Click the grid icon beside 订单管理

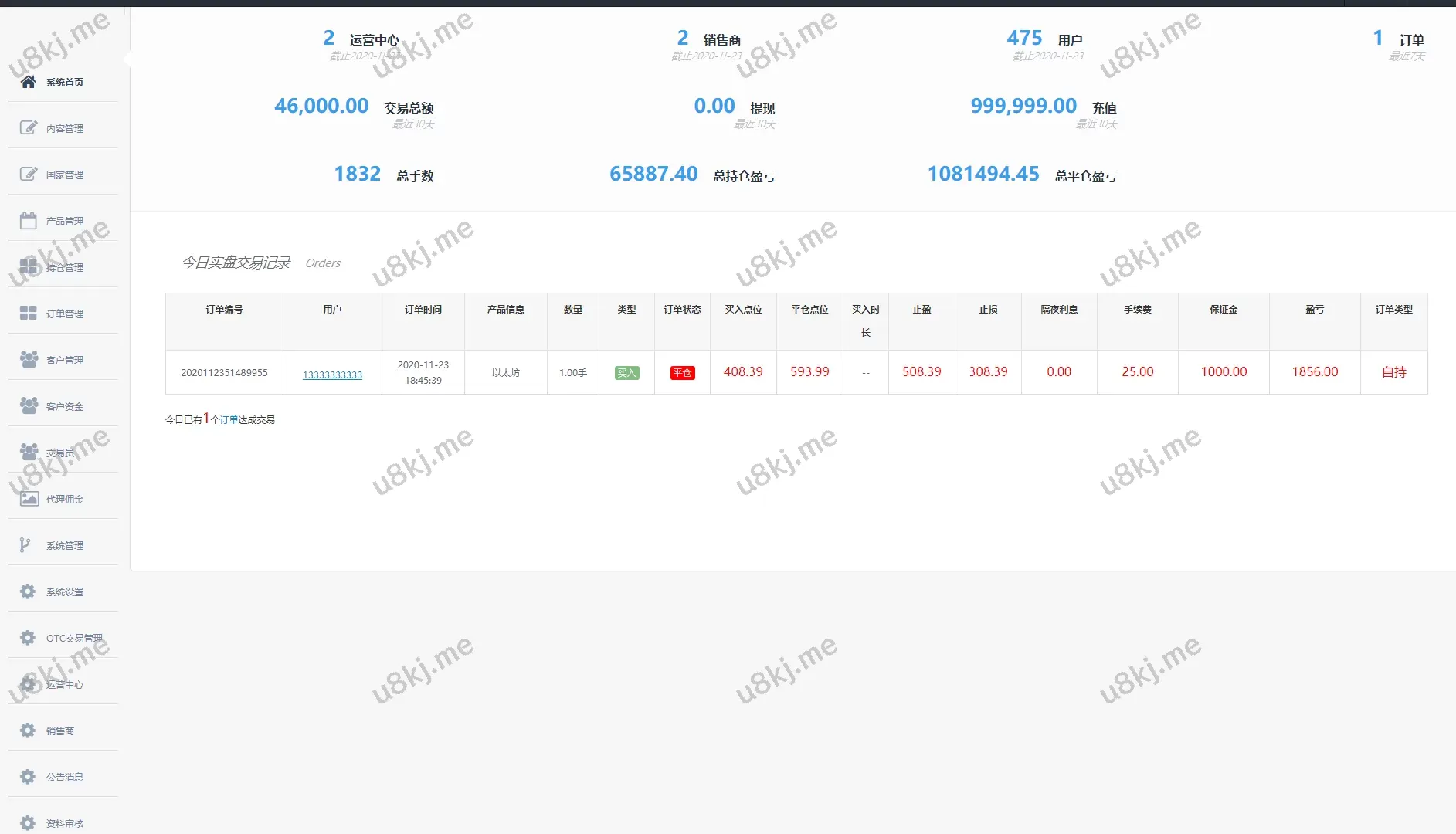point(29,314)
